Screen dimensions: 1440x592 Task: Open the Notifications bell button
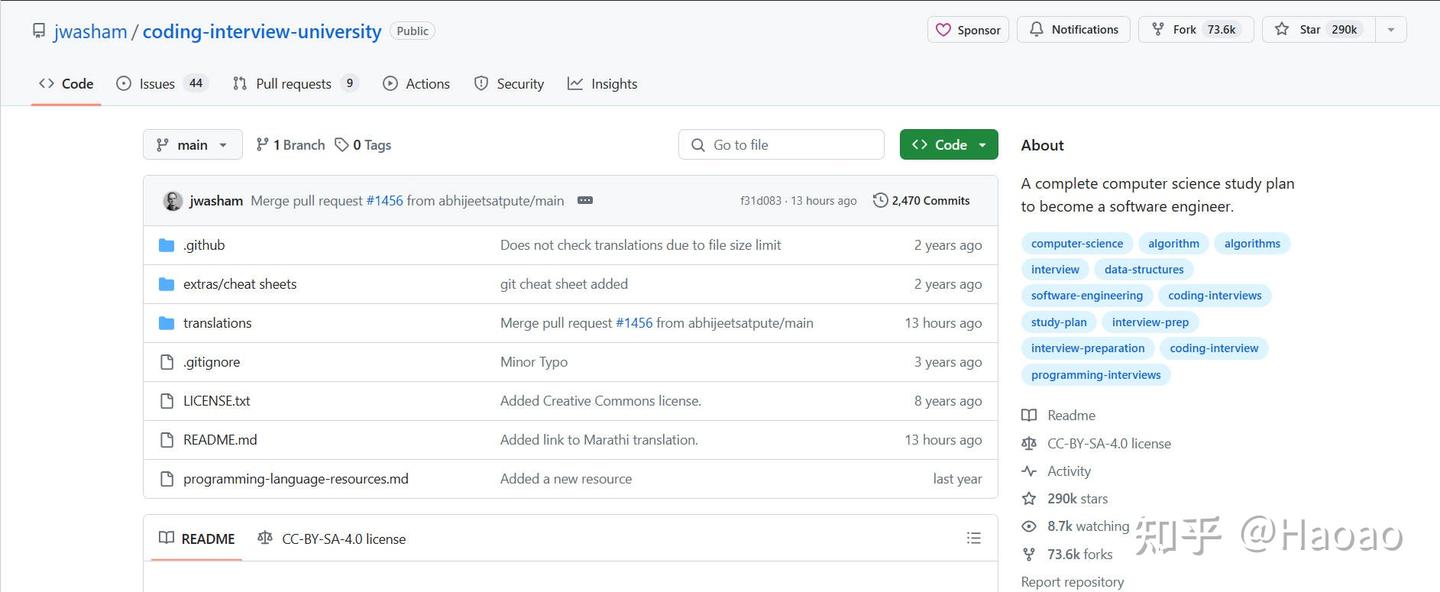coord(1073,30)
